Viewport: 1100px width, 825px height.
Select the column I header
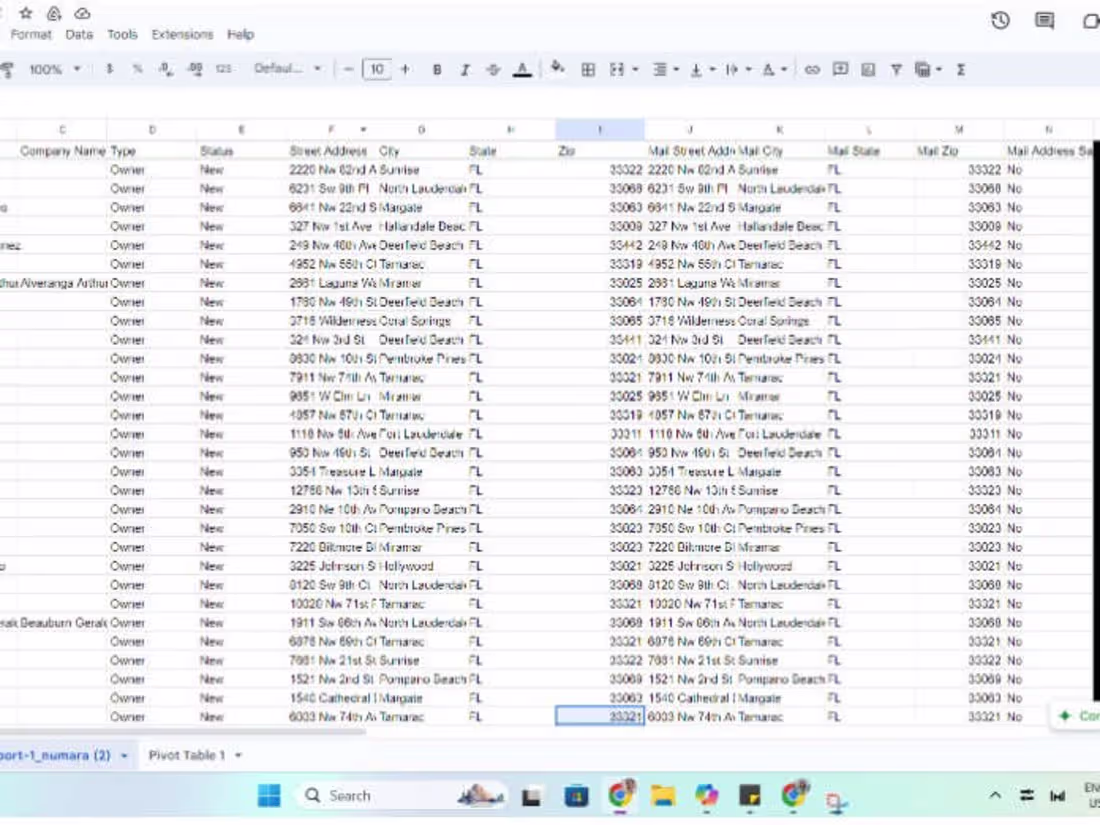pyautogui.click(x=600, y=130)
